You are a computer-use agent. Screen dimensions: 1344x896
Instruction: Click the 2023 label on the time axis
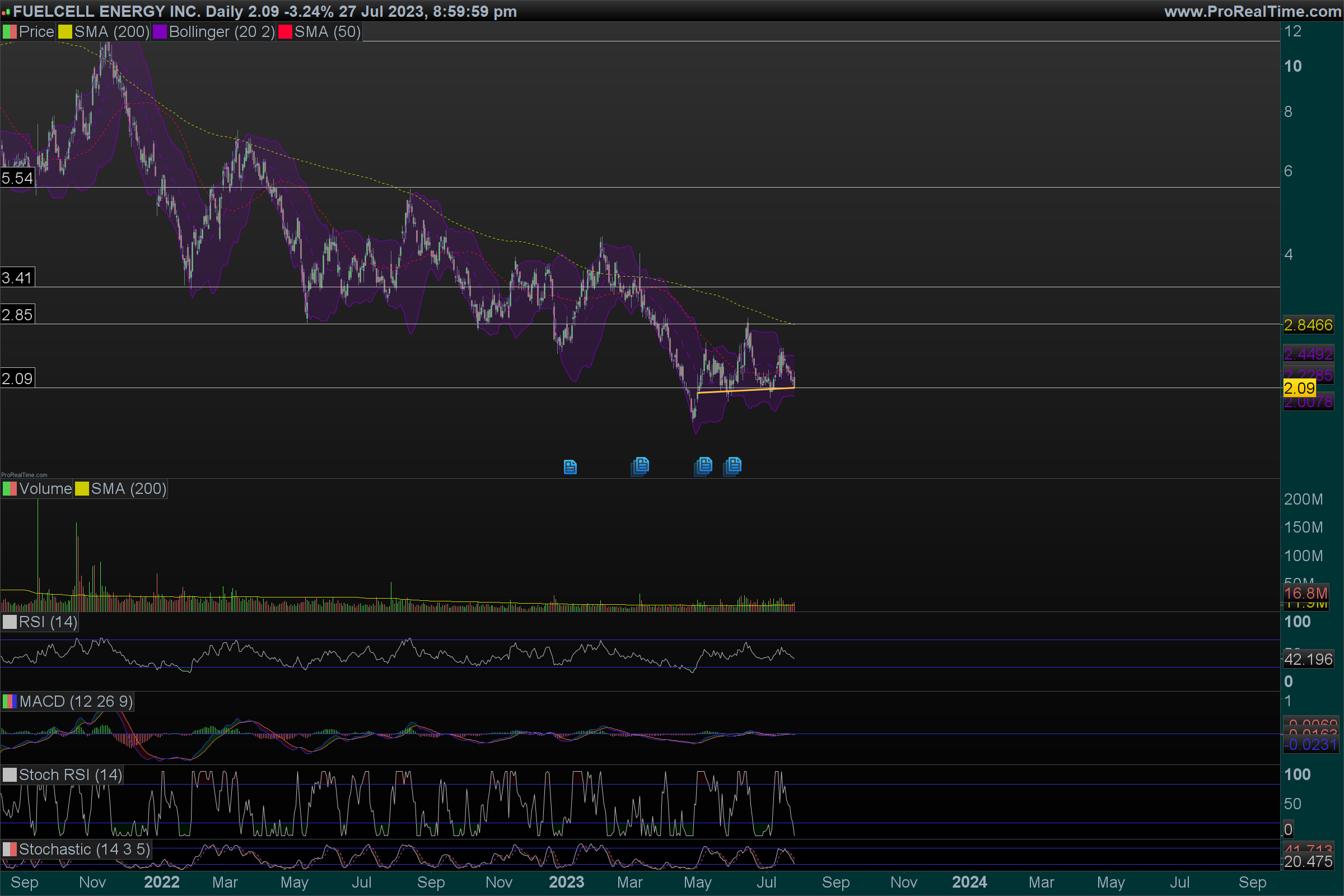pos(566,883)
